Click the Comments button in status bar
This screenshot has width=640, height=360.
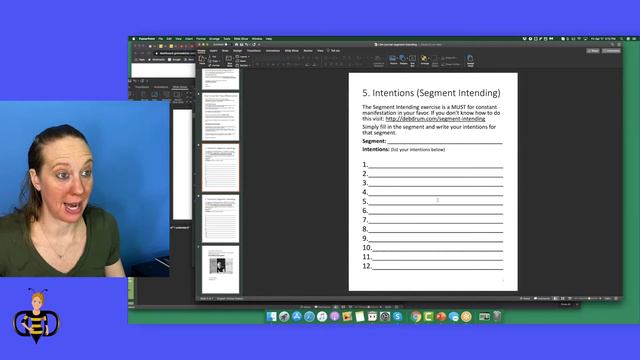click(x=542, y=298)
